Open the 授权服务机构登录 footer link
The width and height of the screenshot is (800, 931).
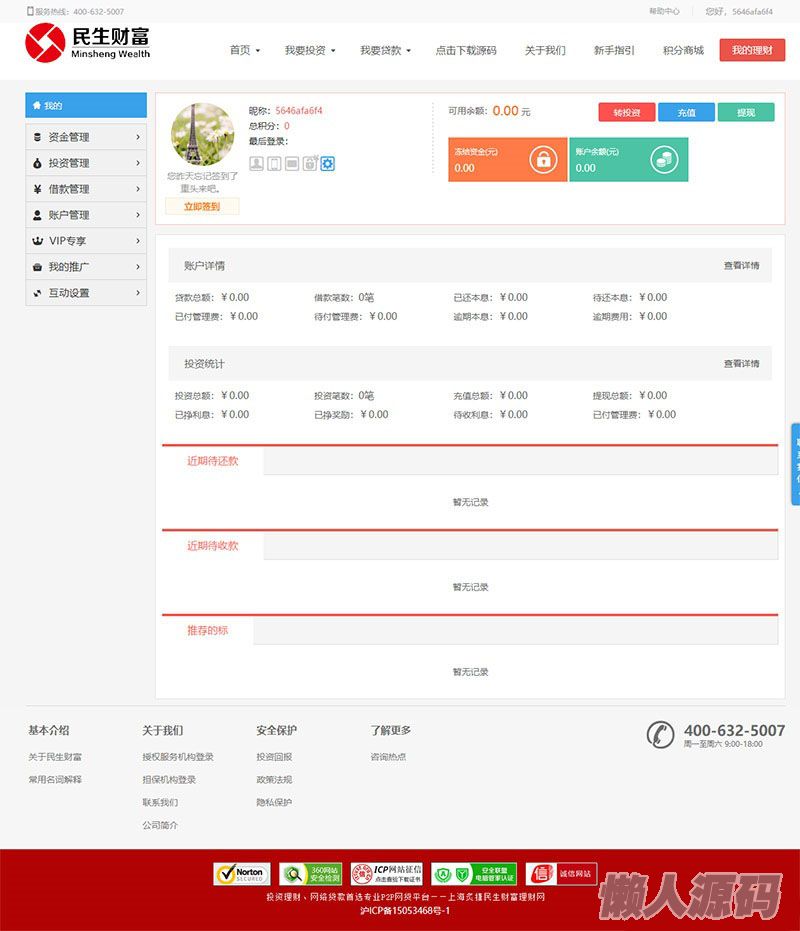[178, 757]
